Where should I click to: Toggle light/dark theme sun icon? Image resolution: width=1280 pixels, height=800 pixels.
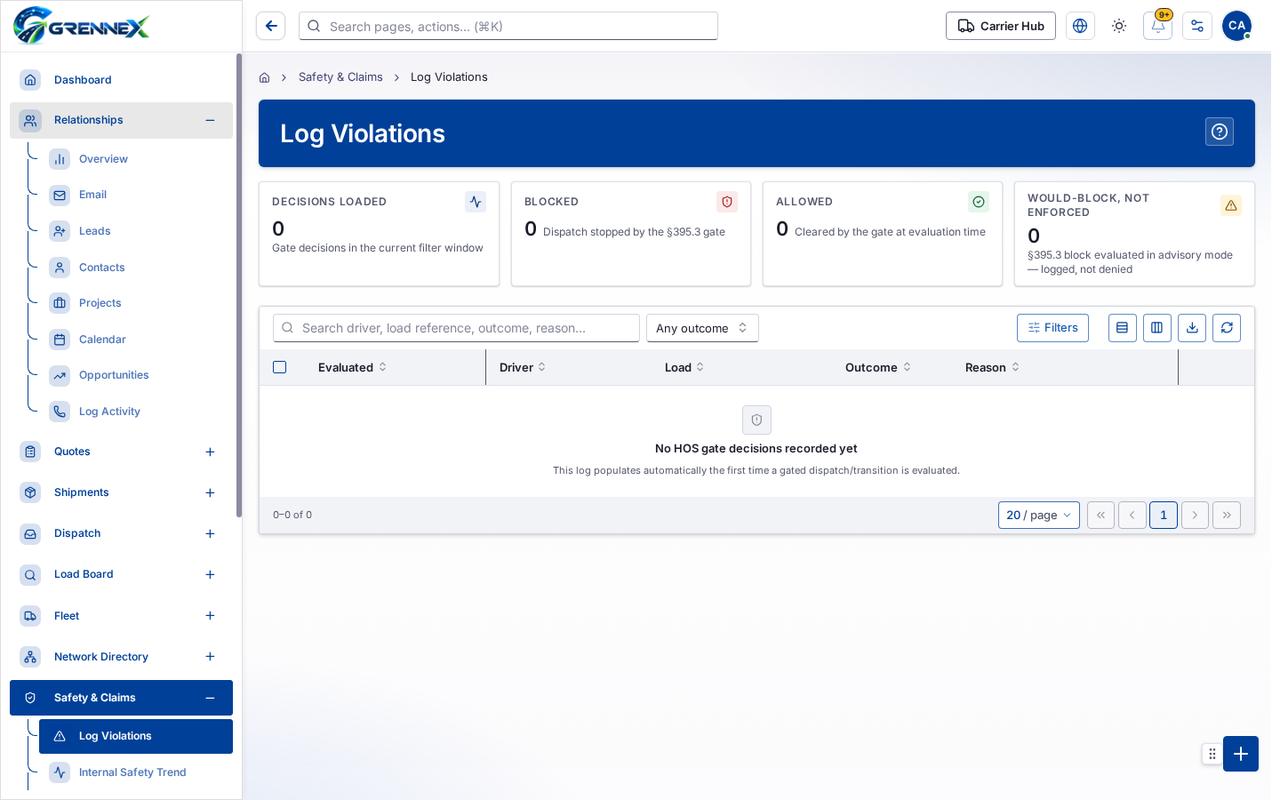click(x=1119, y=26)
